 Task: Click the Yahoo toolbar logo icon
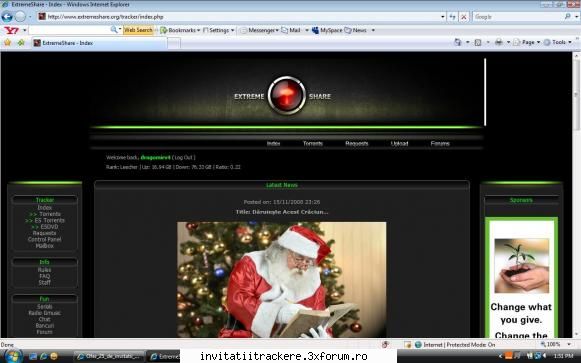point(11,30)
